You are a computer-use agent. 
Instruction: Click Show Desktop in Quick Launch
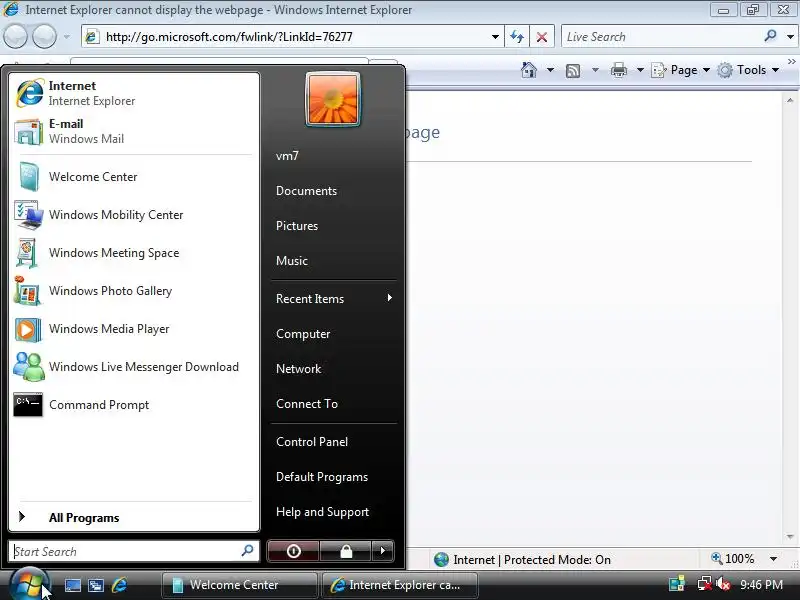click(x=72, y=585)
